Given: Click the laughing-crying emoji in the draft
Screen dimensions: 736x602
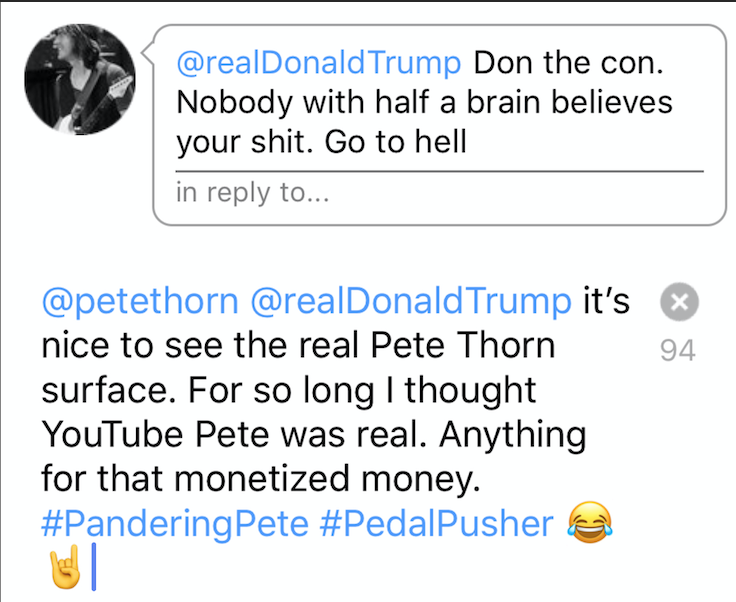Looking at the screenshot, I should click(x=590, y=523).
